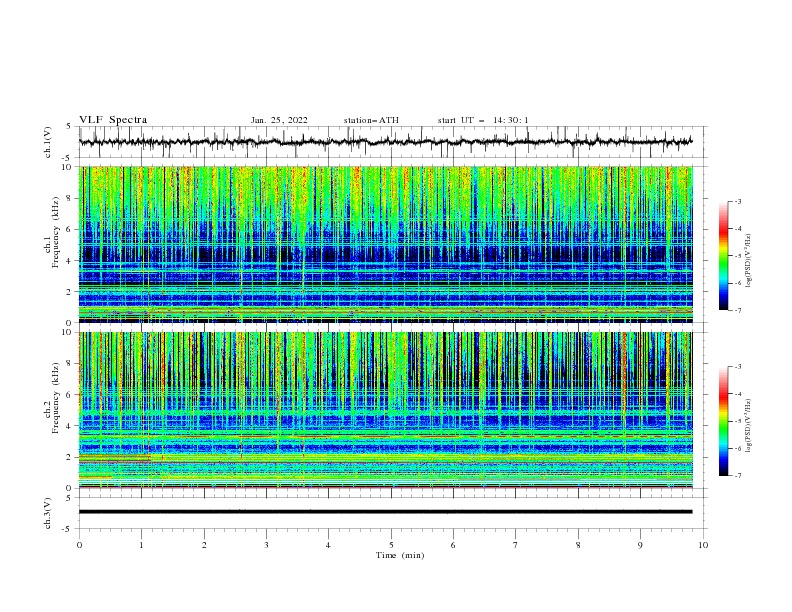792x612 pixels.
Task: Click the "-5" tick on the upper colorbar
Action: 737,256
